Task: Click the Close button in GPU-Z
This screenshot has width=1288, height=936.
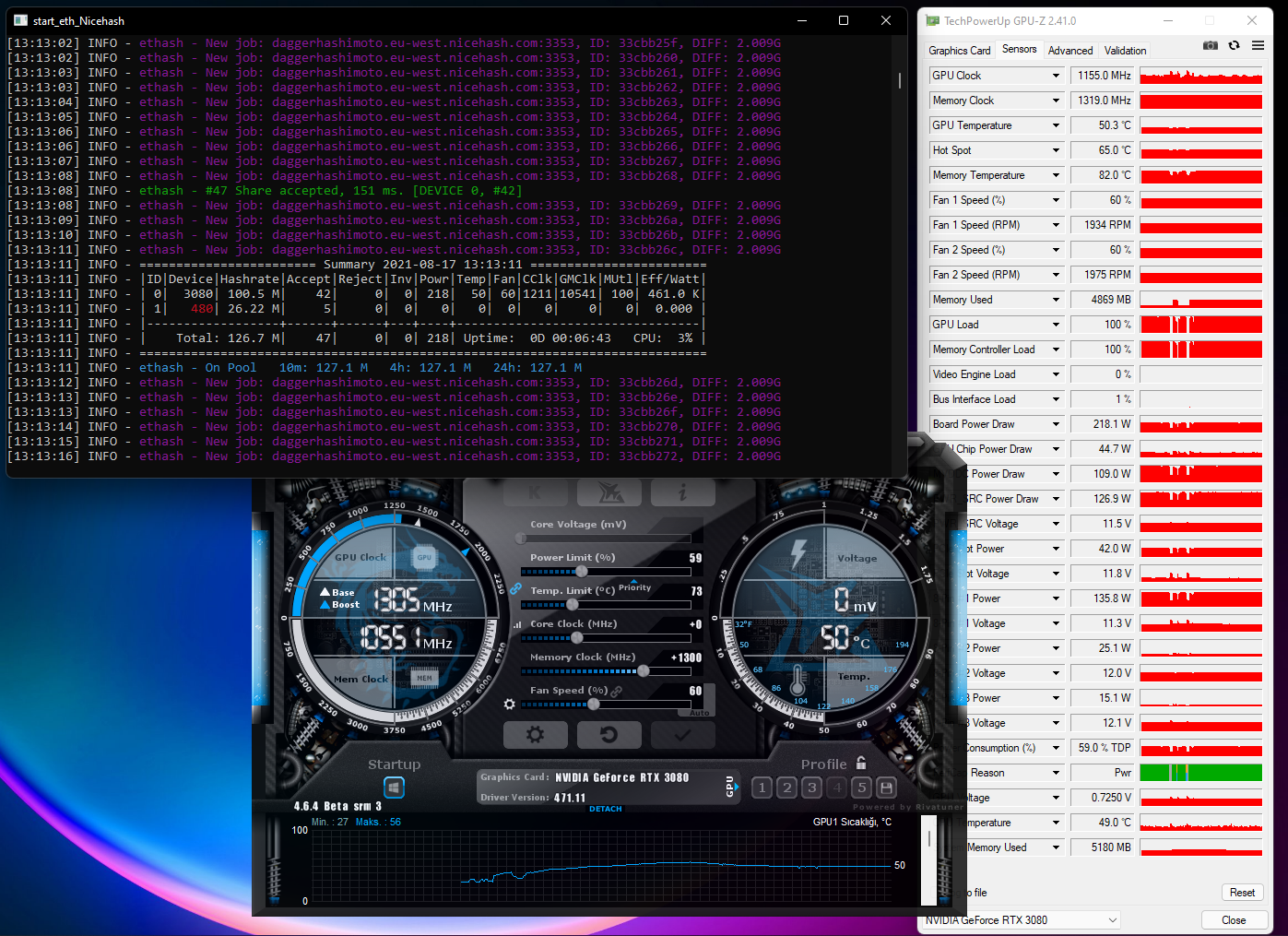Action: 1234,920
